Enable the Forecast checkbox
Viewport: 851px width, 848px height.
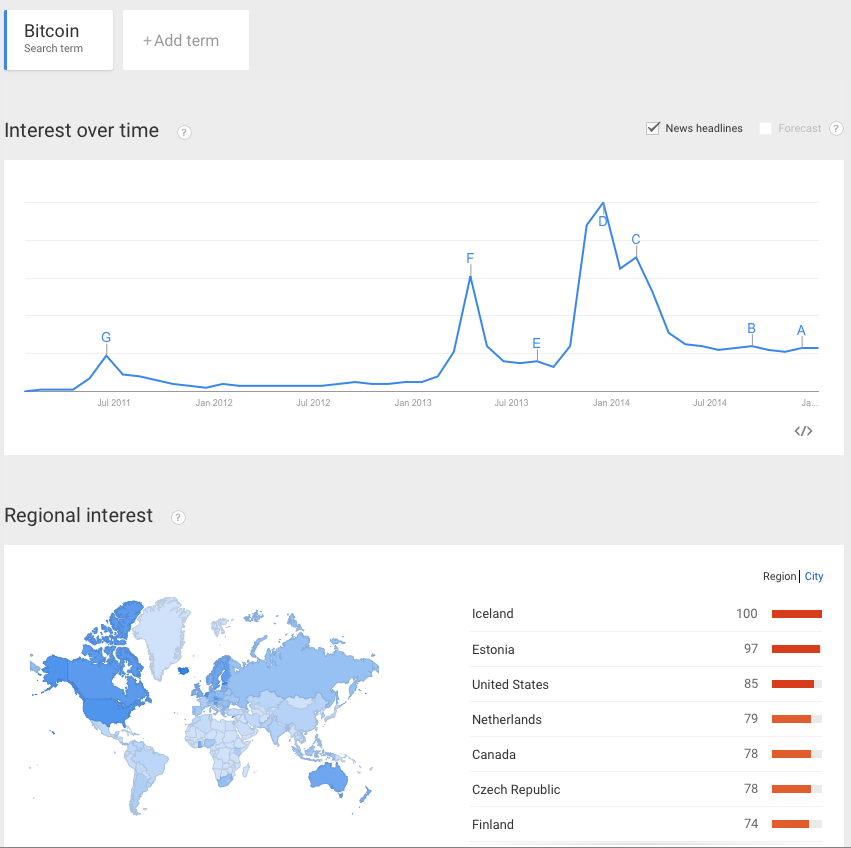tap(766, 128)
